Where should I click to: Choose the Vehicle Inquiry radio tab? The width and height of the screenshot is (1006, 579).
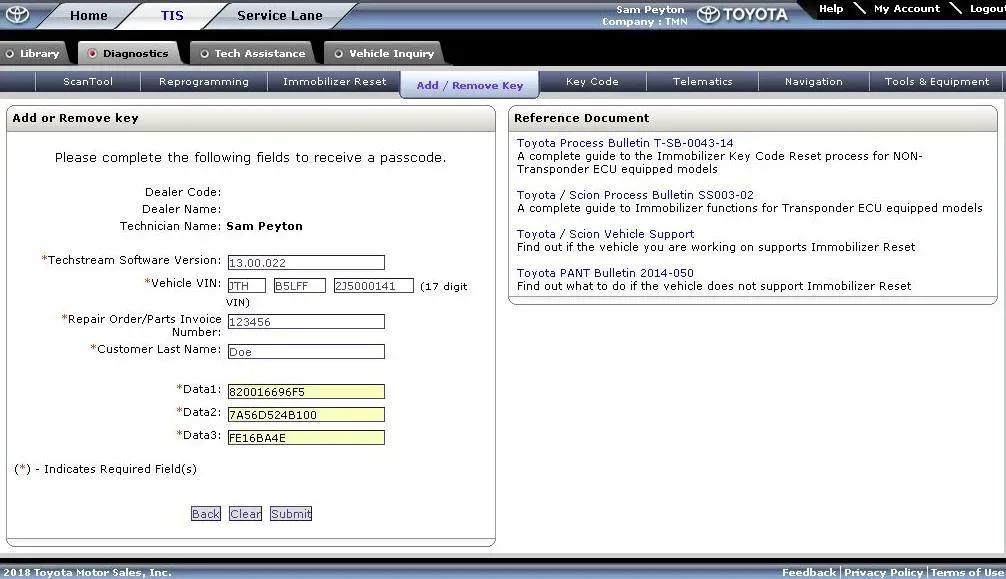384,53
